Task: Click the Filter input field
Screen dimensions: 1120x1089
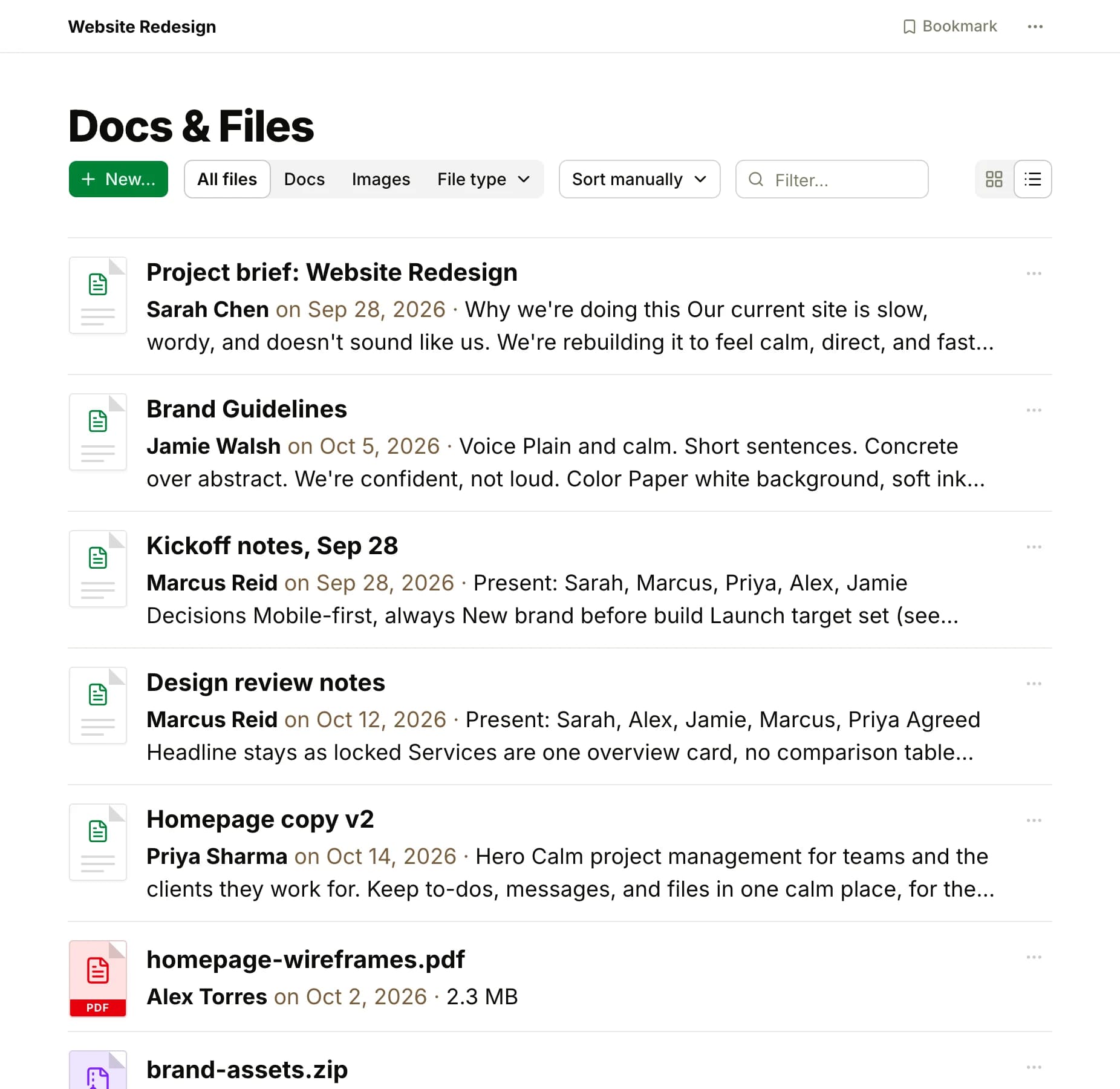Action: (x=832, y=179)
